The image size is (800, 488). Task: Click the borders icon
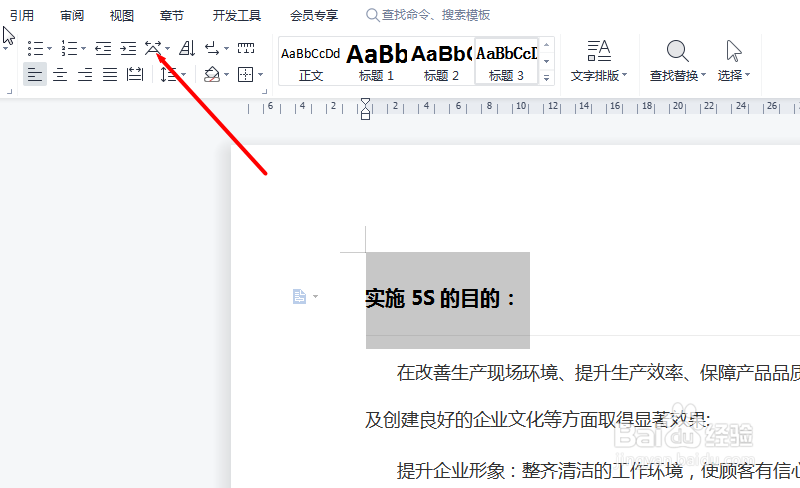pos(245,75)
